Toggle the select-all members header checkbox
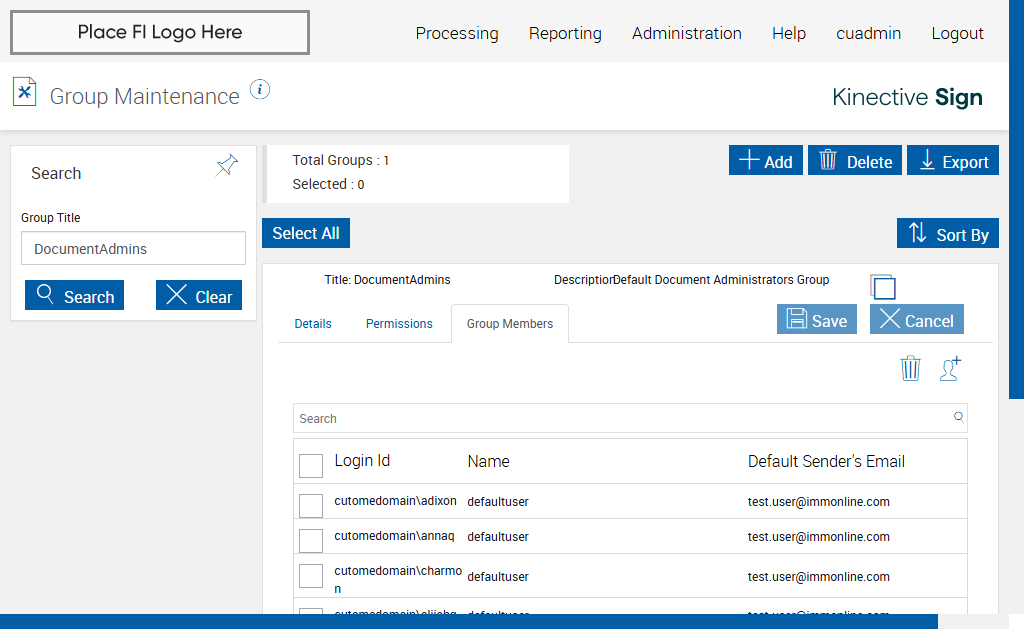 [311, 466]
